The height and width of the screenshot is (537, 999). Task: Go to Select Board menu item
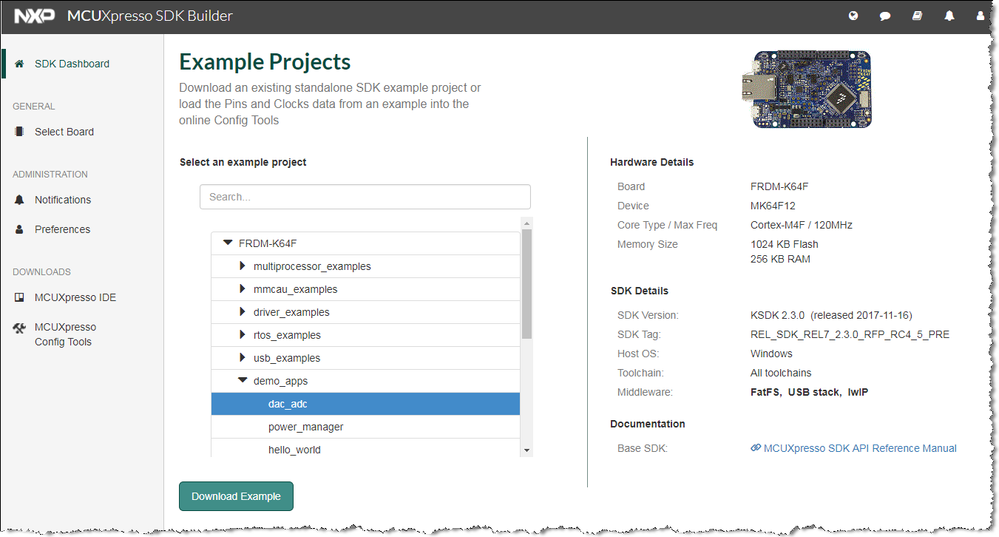[x=64, y=132]
